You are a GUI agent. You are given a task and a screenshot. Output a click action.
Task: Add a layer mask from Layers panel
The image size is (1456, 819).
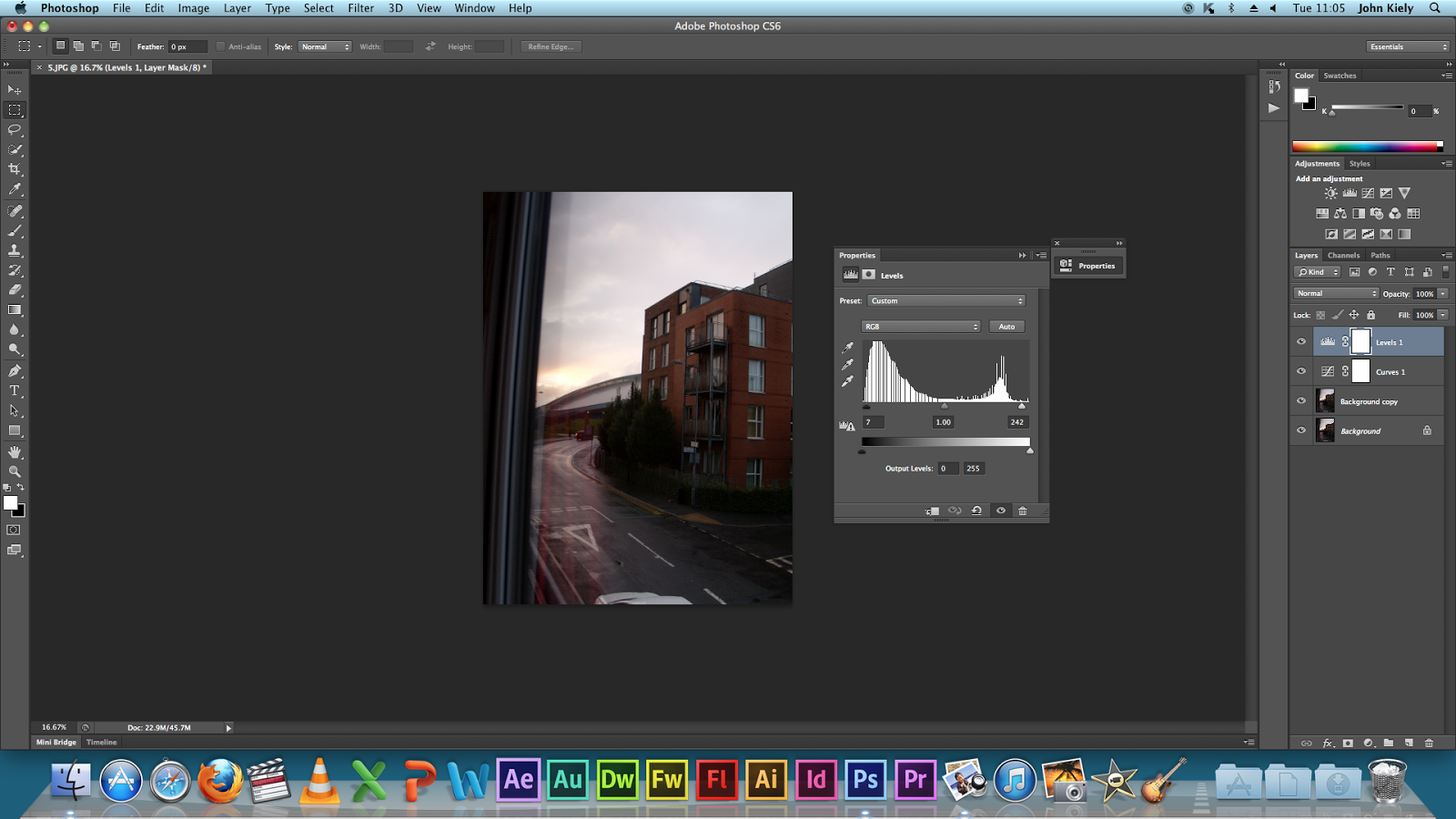[x=1348, y=743]
